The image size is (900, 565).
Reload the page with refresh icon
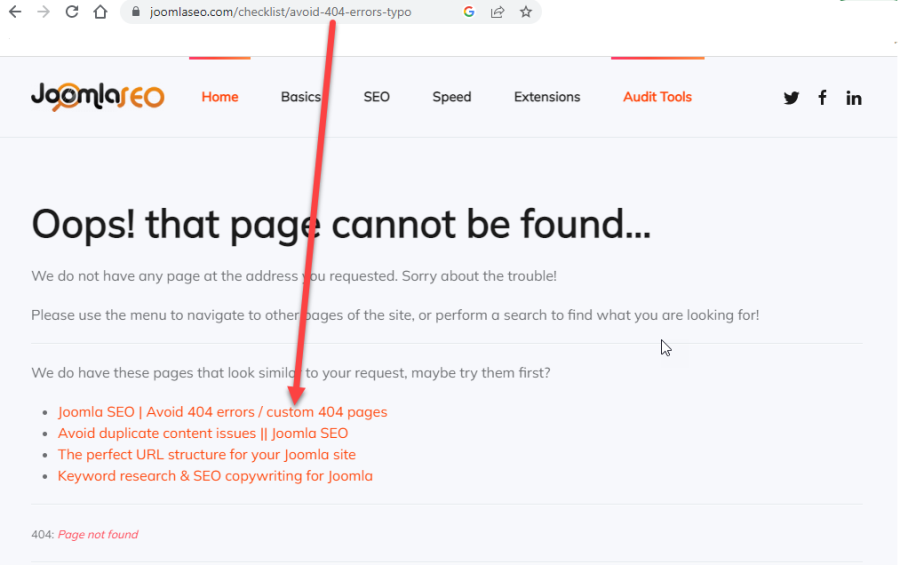[x=72, y=11]
